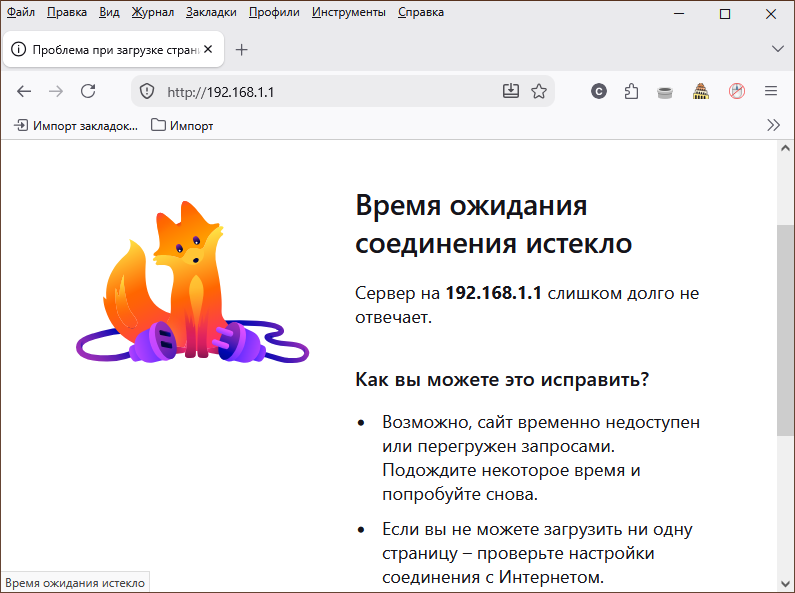Open the Профили menu

pos(274,12)
